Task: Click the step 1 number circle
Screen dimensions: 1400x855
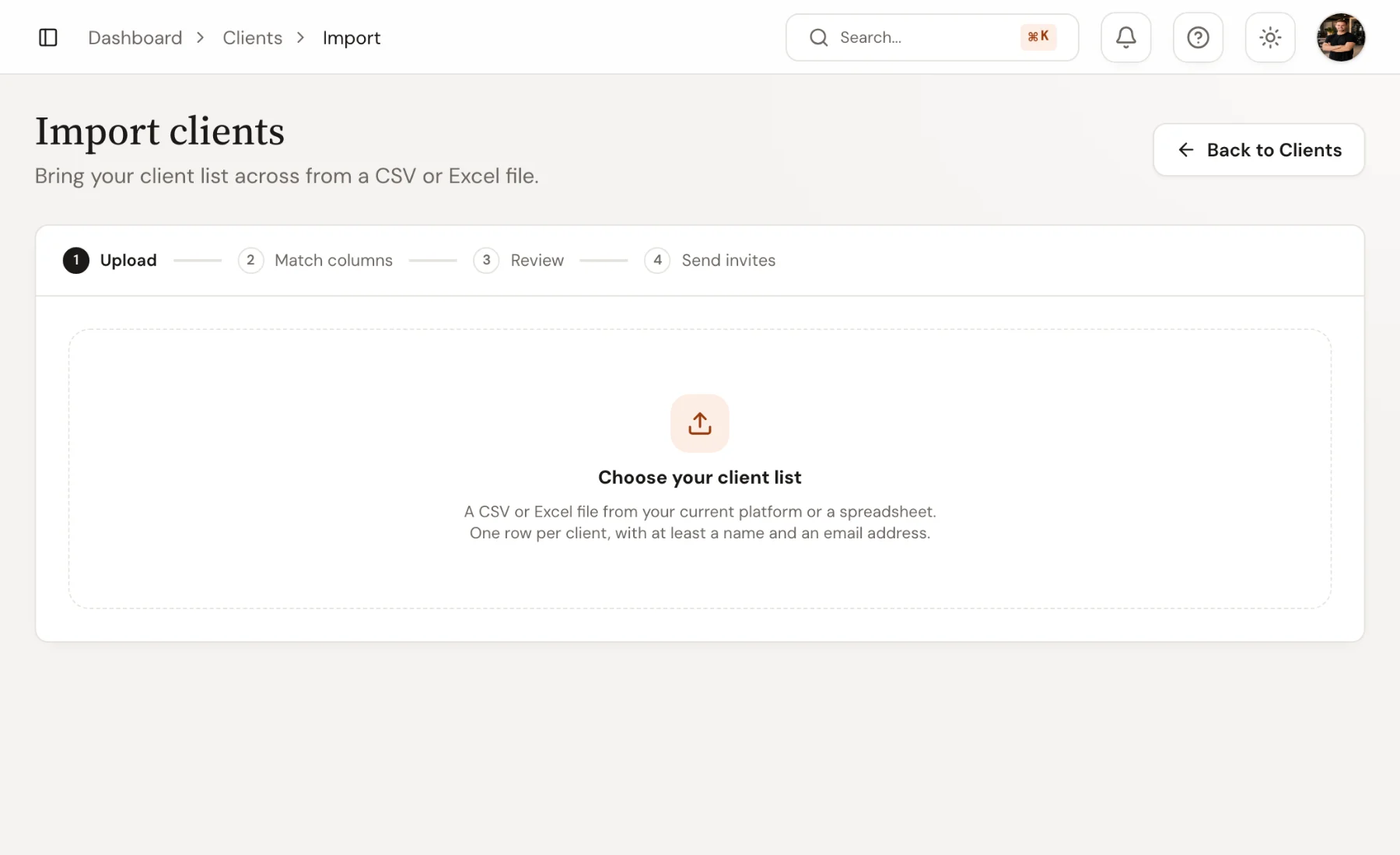Action: [75, 260]
